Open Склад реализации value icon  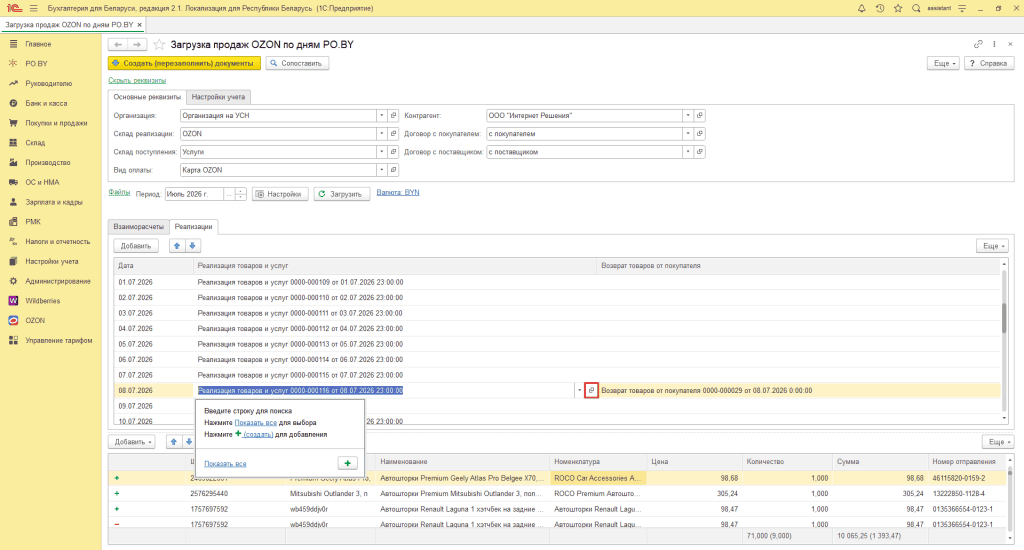point(393,134)
